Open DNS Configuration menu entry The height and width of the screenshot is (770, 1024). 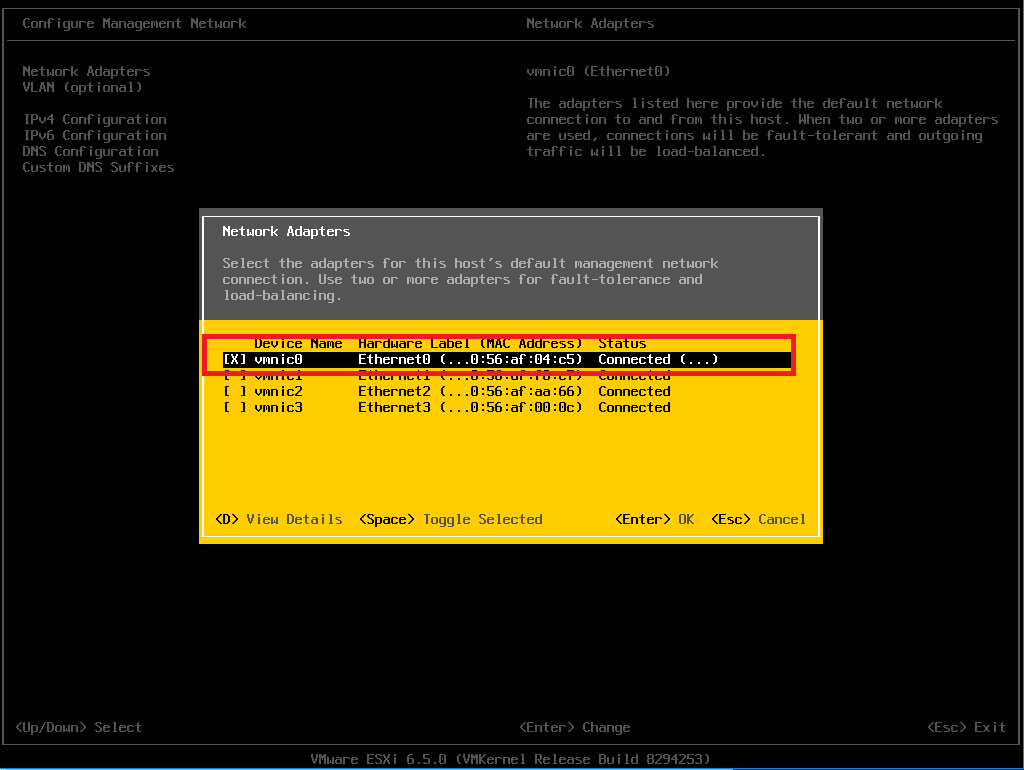[91, 152]
